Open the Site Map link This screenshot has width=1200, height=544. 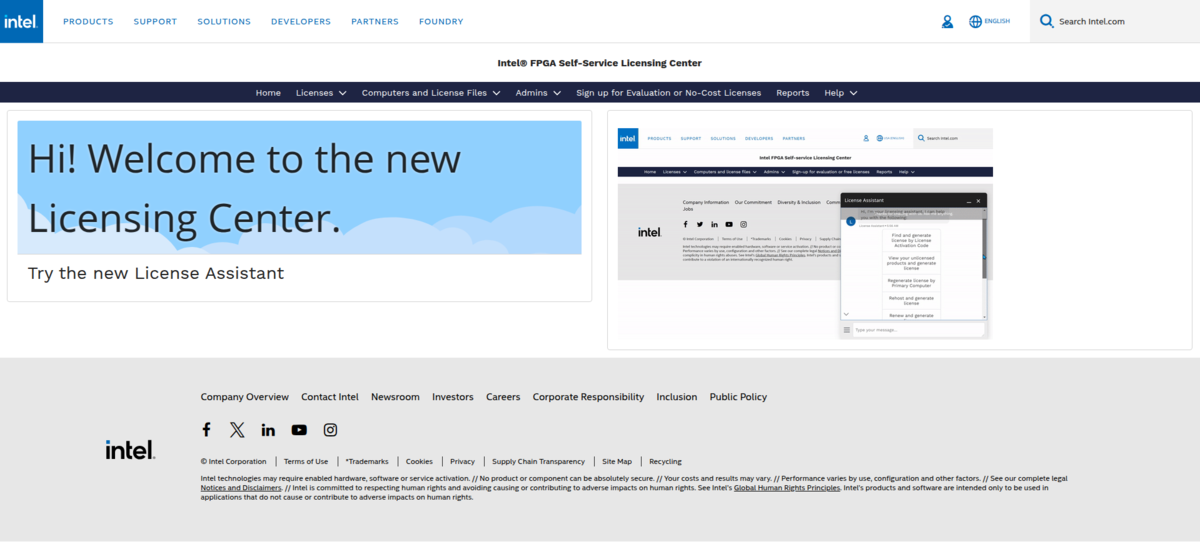[x=617, y=462]
